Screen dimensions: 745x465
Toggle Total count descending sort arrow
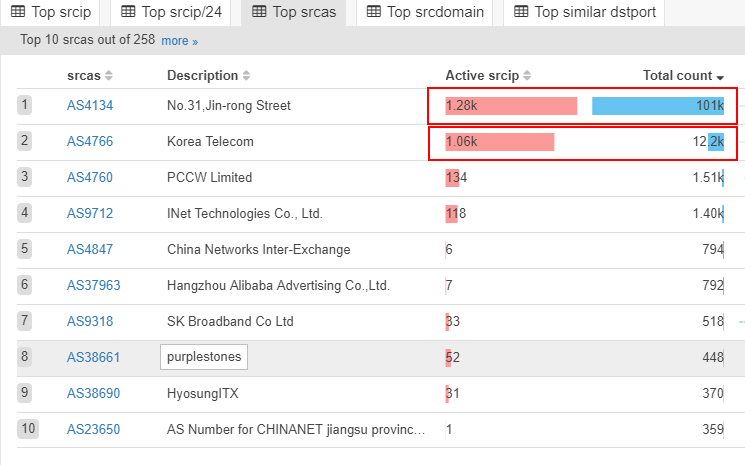pos(720,77)
